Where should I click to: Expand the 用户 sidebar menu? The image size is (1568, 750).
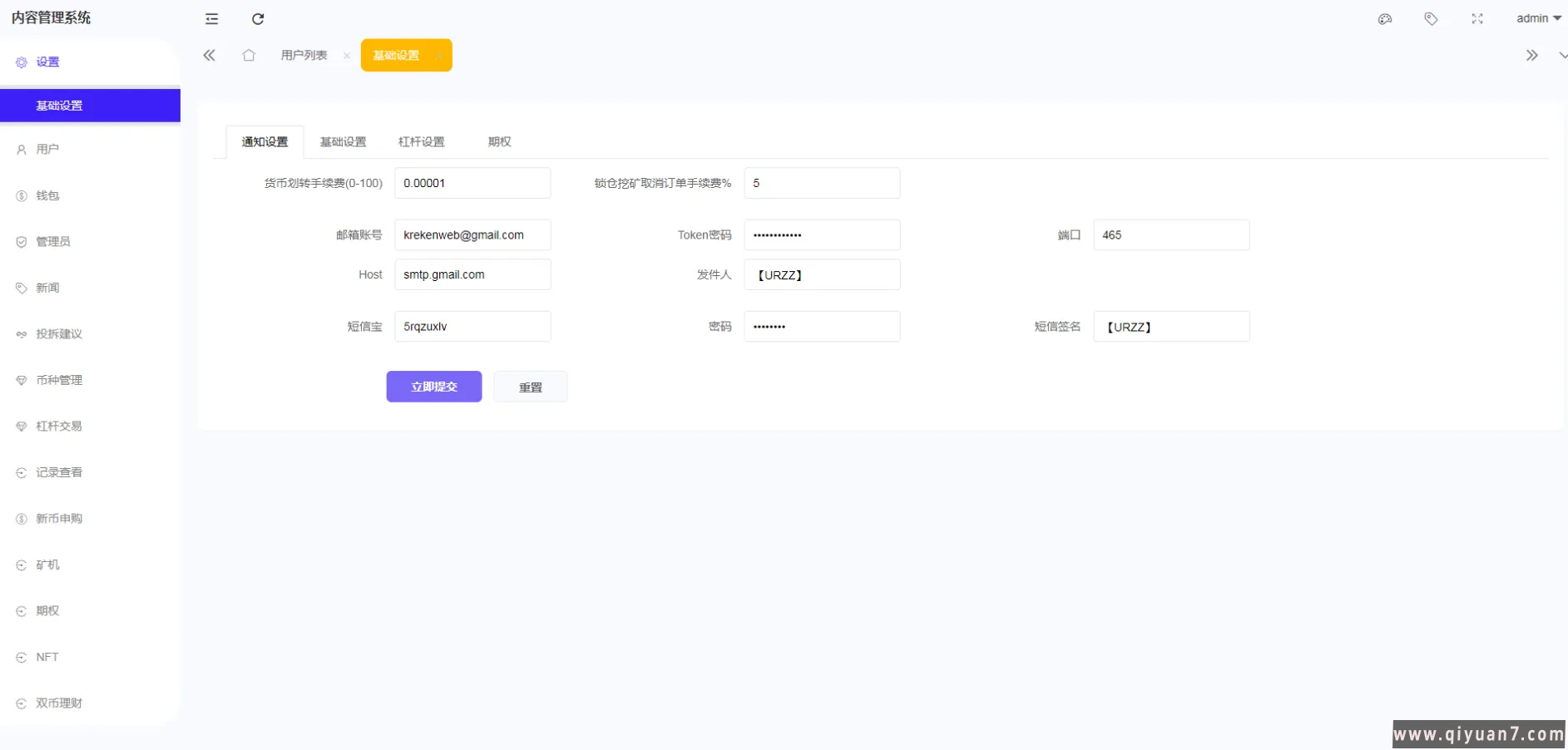(x=47, y=150)
